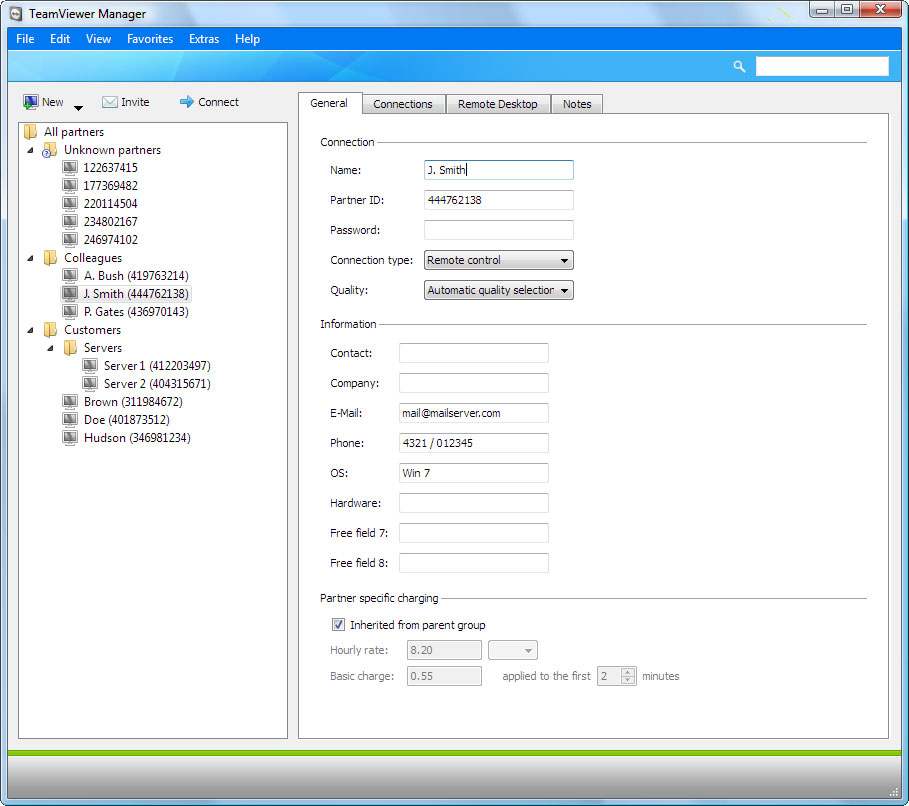Click the Colleagues folder icon

point(50,258)
